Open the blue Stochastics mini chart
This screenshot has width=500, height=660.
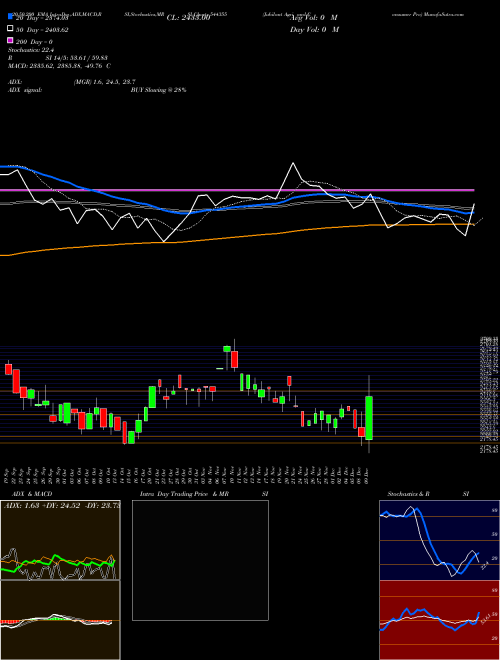click(x=439, y=540)
